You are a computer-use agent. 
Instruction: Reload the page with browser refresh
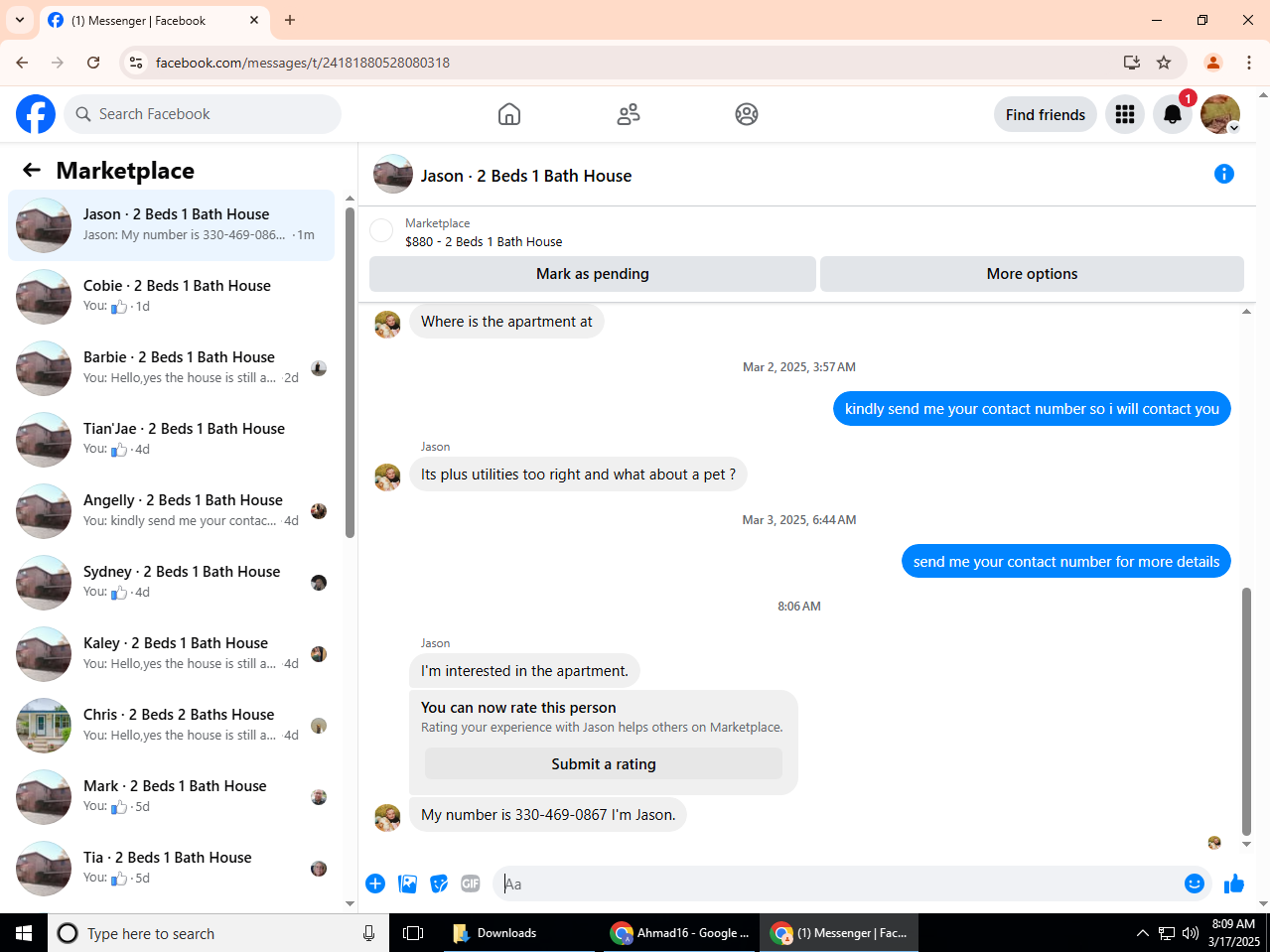pyautogui.click(x=93, y=63)
